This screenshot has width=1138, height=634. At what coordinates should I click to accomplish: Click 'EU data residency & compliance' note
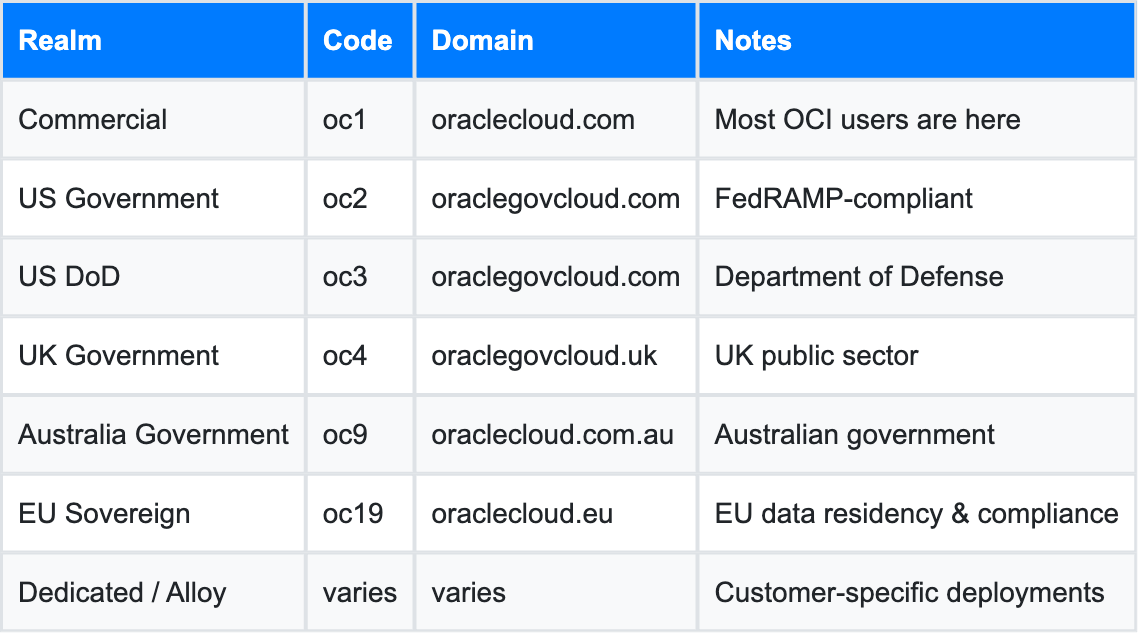coord(917,514)
